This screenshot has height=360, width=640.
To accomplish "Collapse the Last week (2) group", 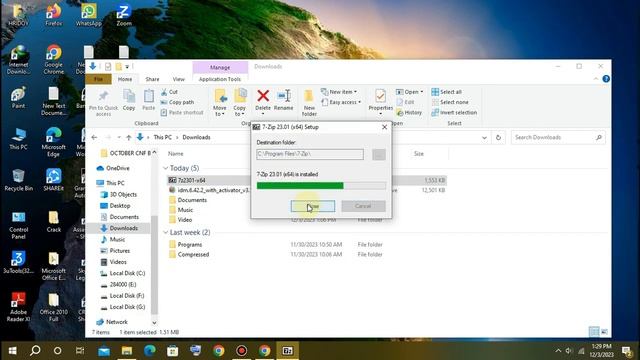I will click(x=165, y=232).
